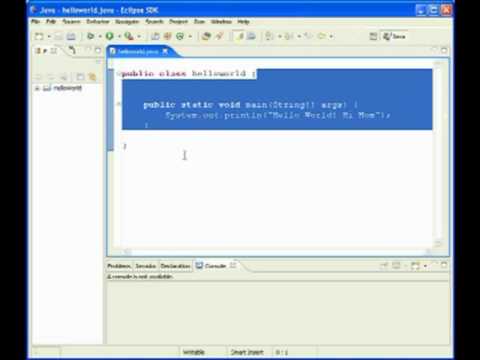Toggle fold marker on main method line
Viewport: 480px width, 360px height.
click(x=118, y=104)
